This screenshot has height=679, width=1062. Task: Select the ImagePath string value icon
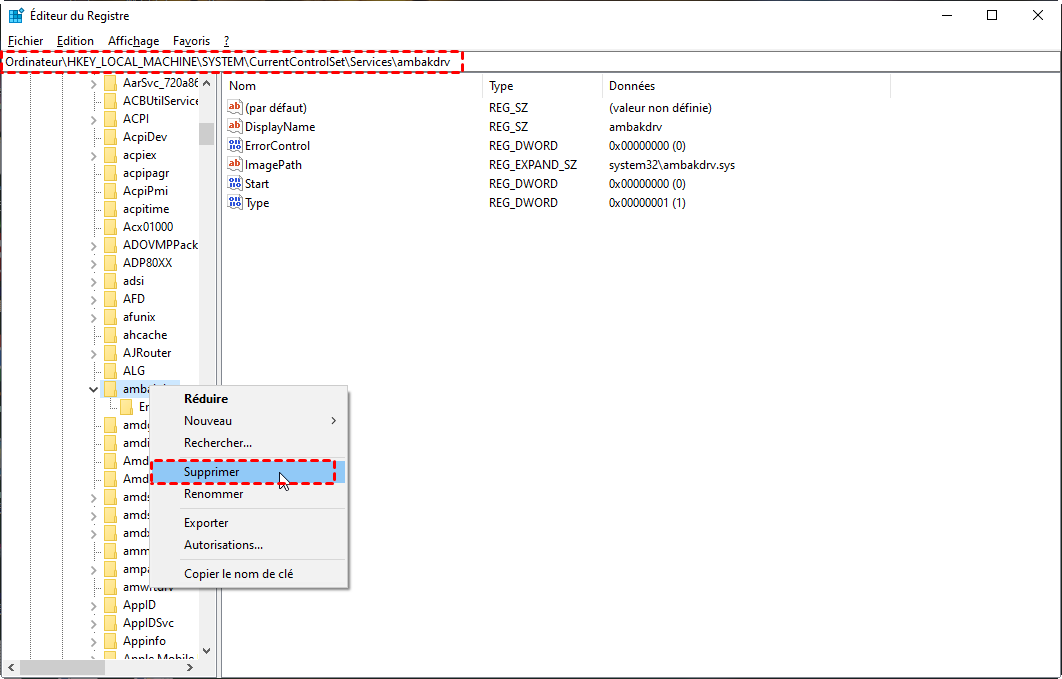pos(234,165)
